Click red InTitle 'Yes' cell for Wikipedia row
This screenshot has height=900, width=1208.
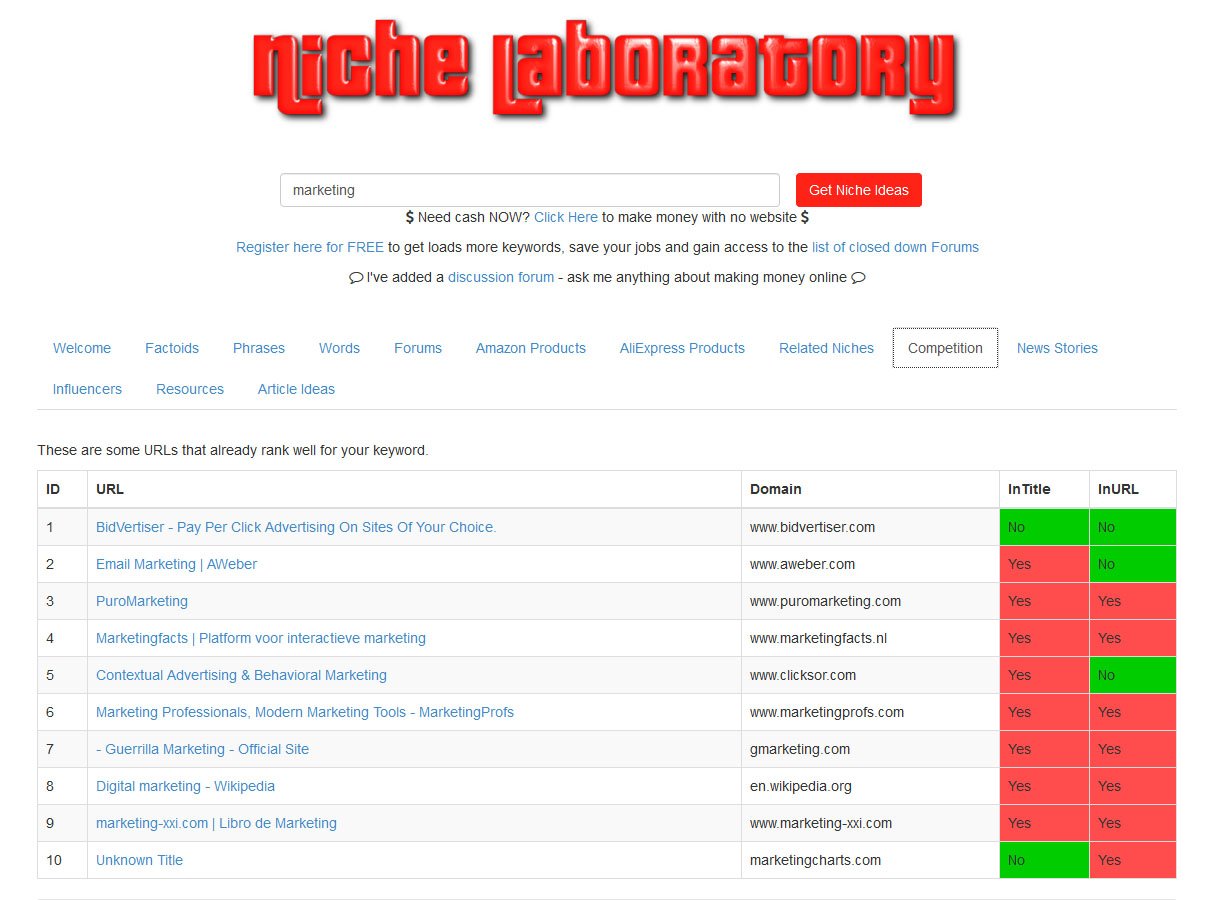(1044, 786)
